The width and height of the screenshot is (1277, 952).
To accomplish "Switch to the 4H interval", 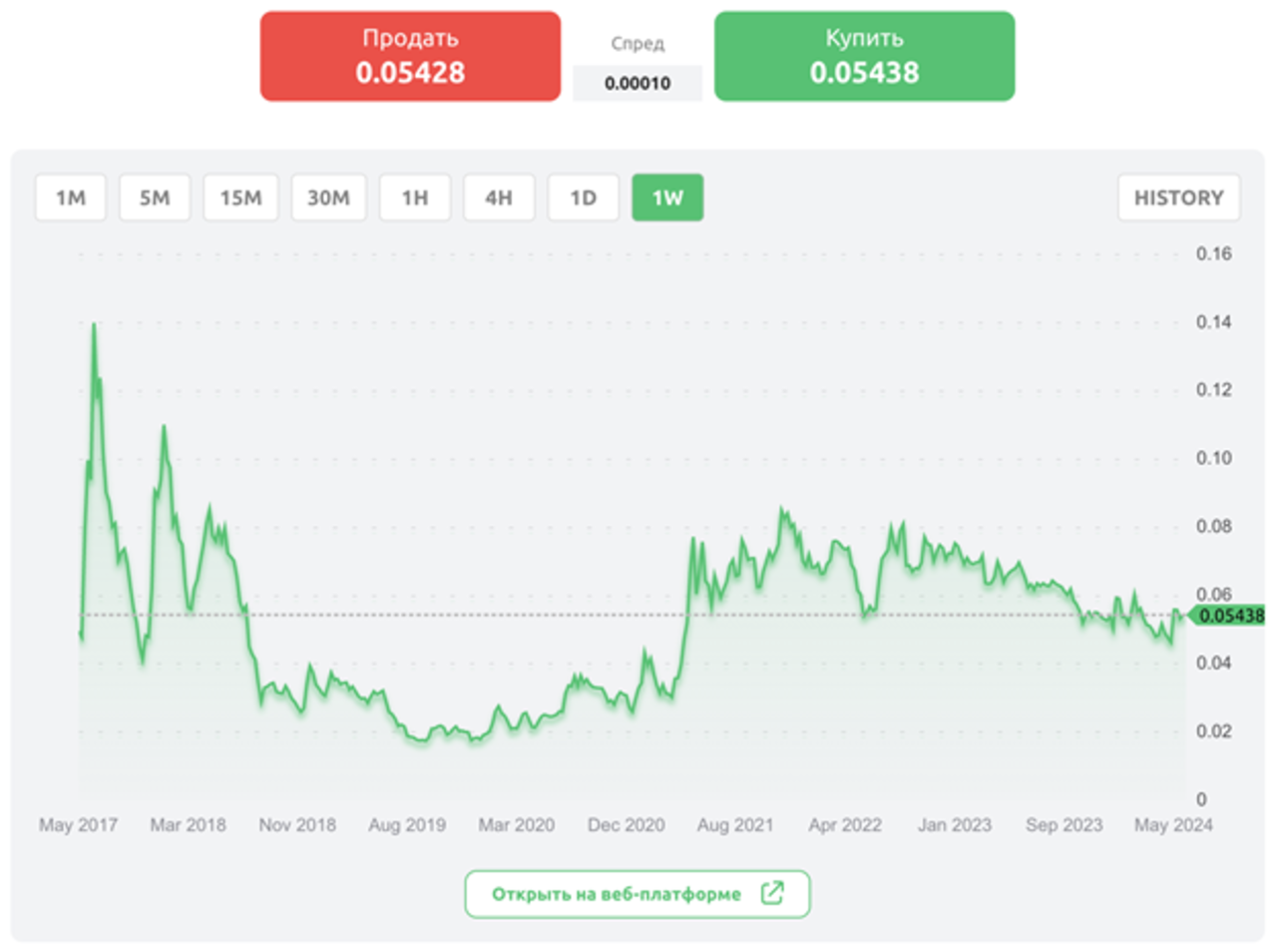I will tap(499, 198).
